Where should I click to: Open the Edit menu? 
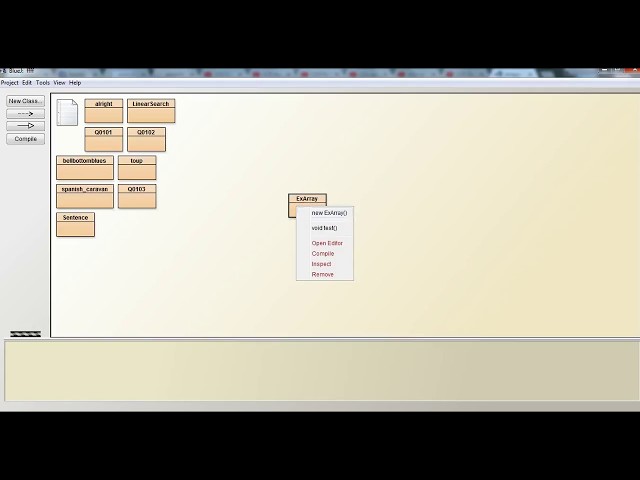[x=27, y=82]
